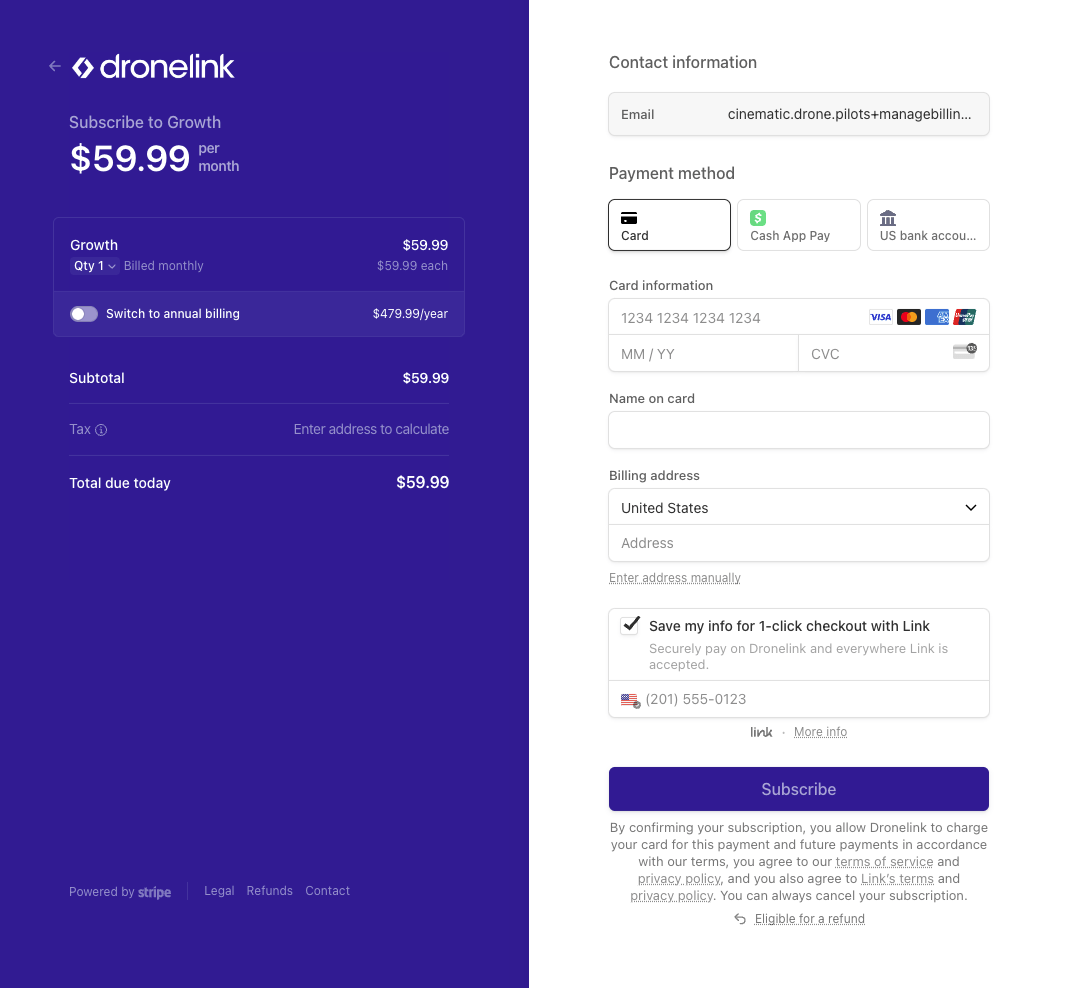Click the Visa card brand icon

[880, 316]
